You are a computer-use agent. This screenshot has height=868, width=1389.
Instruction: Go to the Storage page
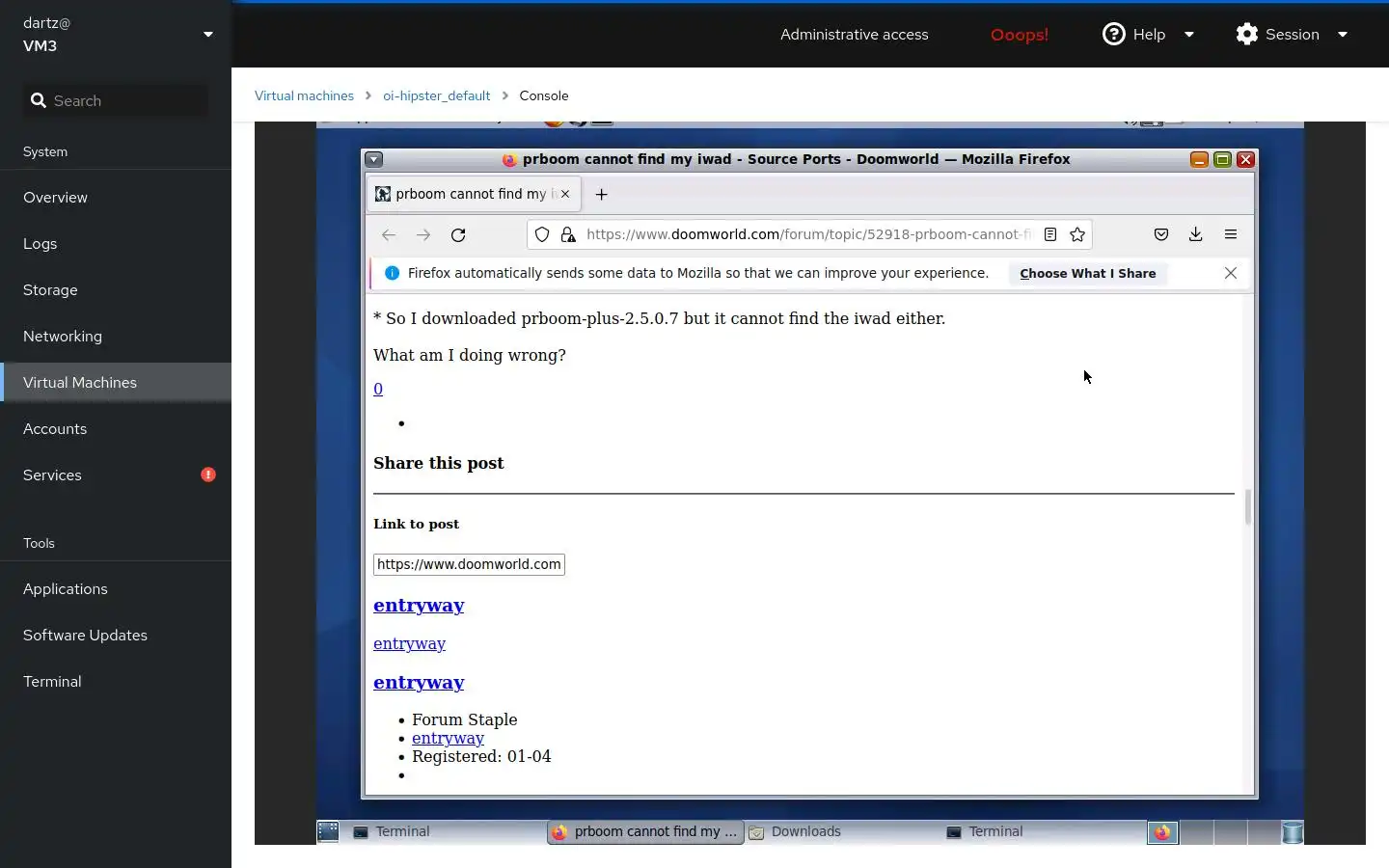coord(116,289)
